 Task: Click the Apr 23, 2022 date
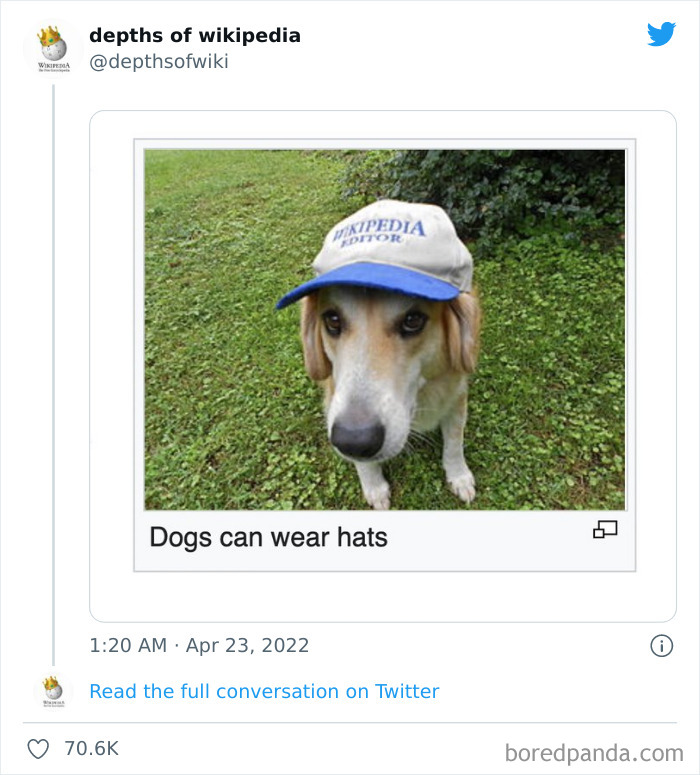coord(247,646)
